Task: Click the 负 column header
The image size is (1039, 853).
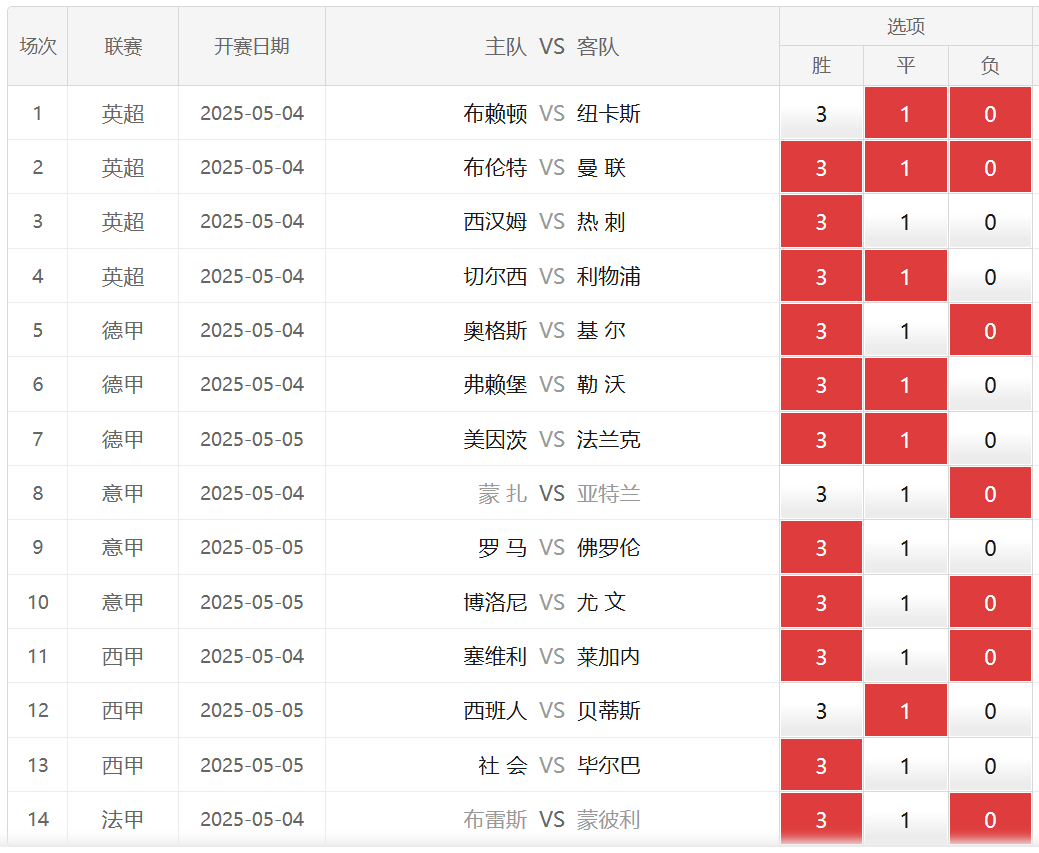Action: pos(990,66)
